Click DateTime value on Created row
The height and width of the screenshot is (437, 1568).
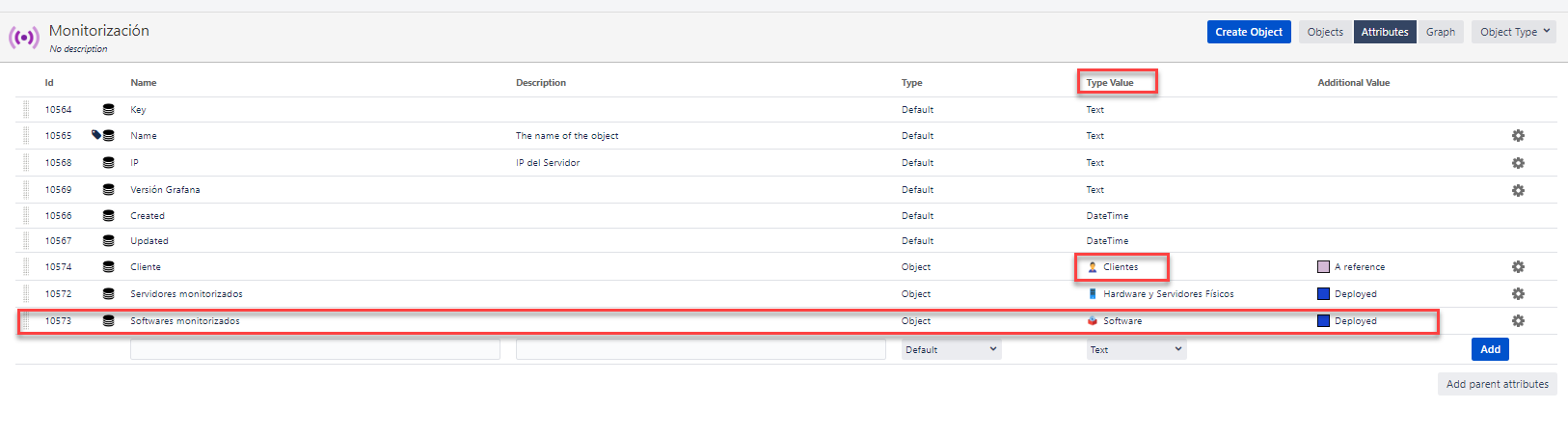[x=1107, y=216]
